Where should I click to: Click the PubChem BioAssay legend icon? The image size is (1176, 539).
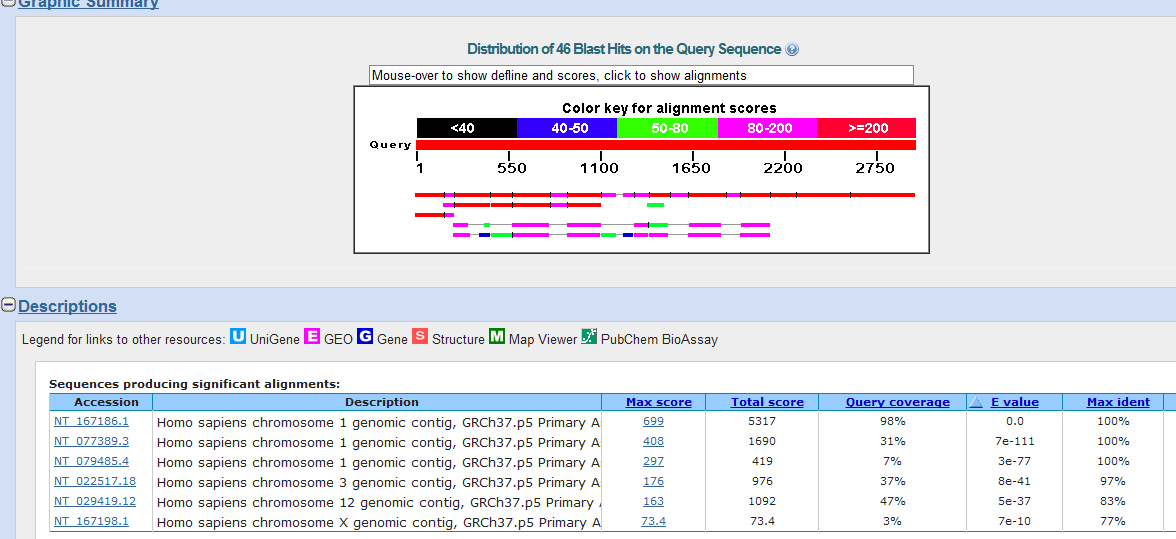[x=589, y=337]
